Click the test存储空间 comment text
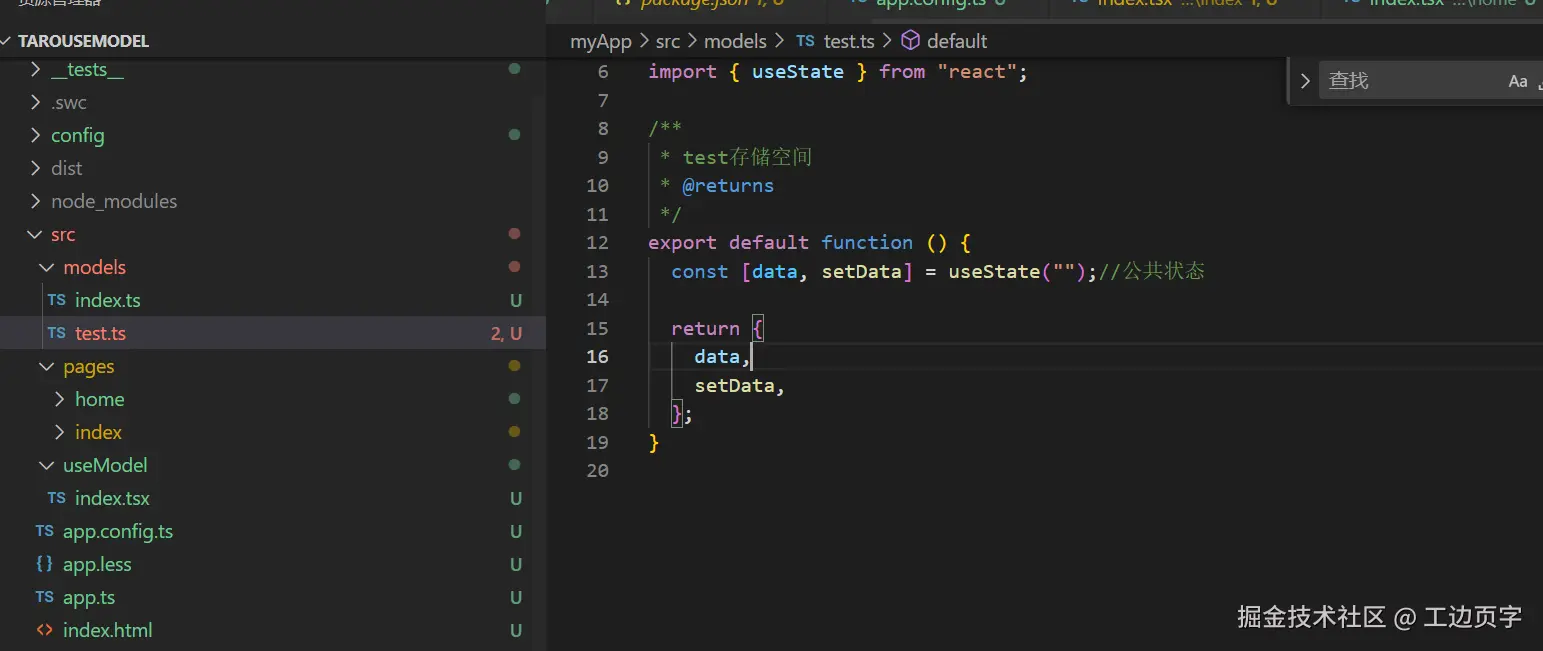This screenshot has width=1543, height=651. [748, 157]
